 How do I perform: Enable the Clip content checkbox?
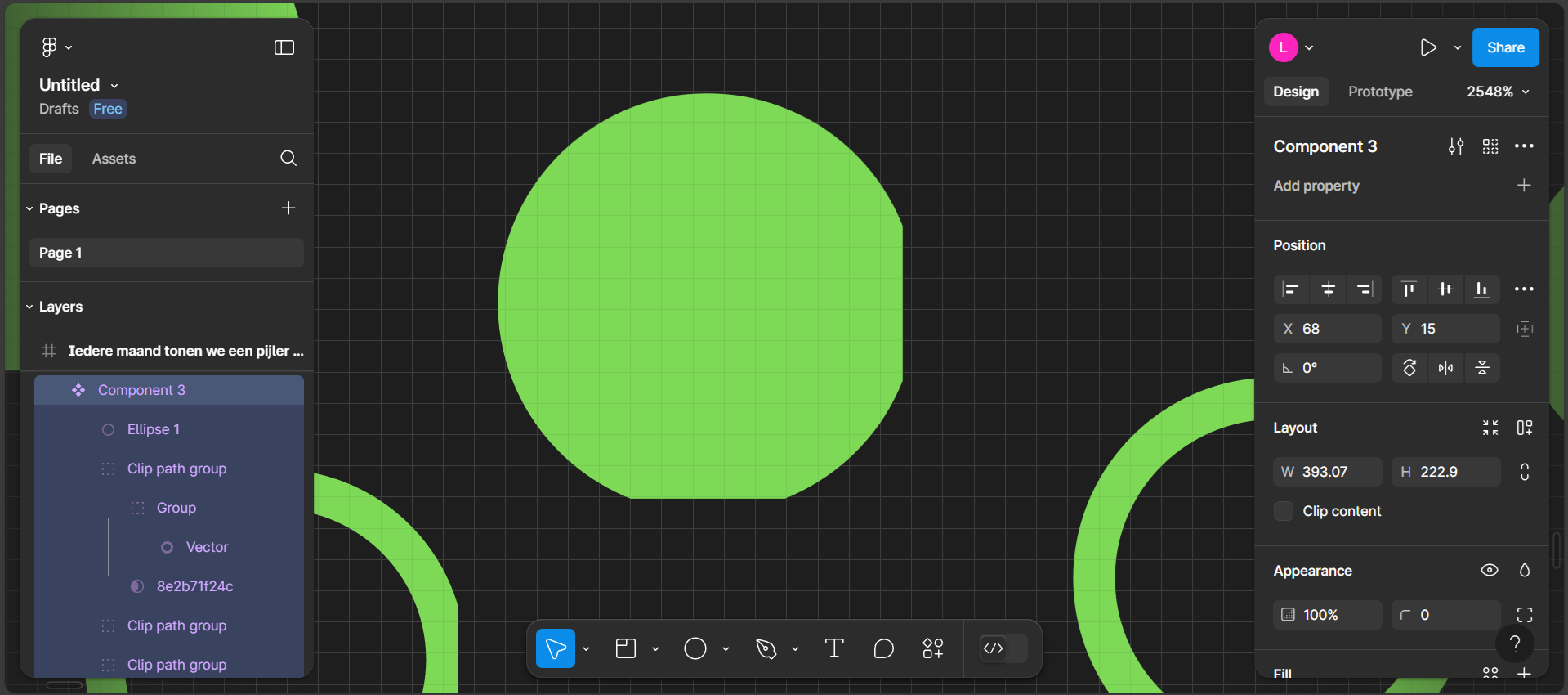point(1284,511)
